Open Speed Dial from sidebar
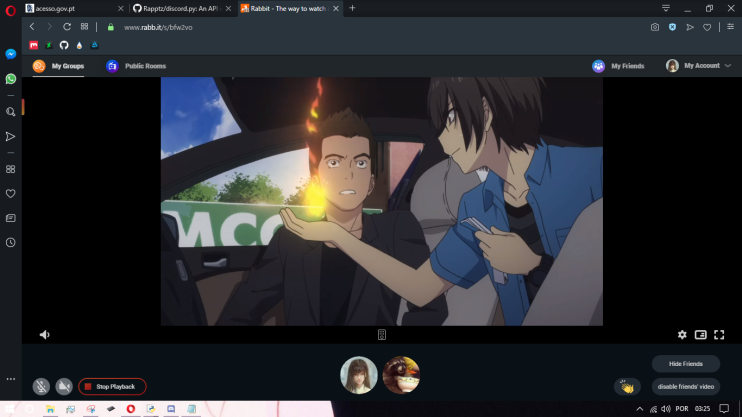The width and height of the screenshot is (742, 417). click(10, 169)
